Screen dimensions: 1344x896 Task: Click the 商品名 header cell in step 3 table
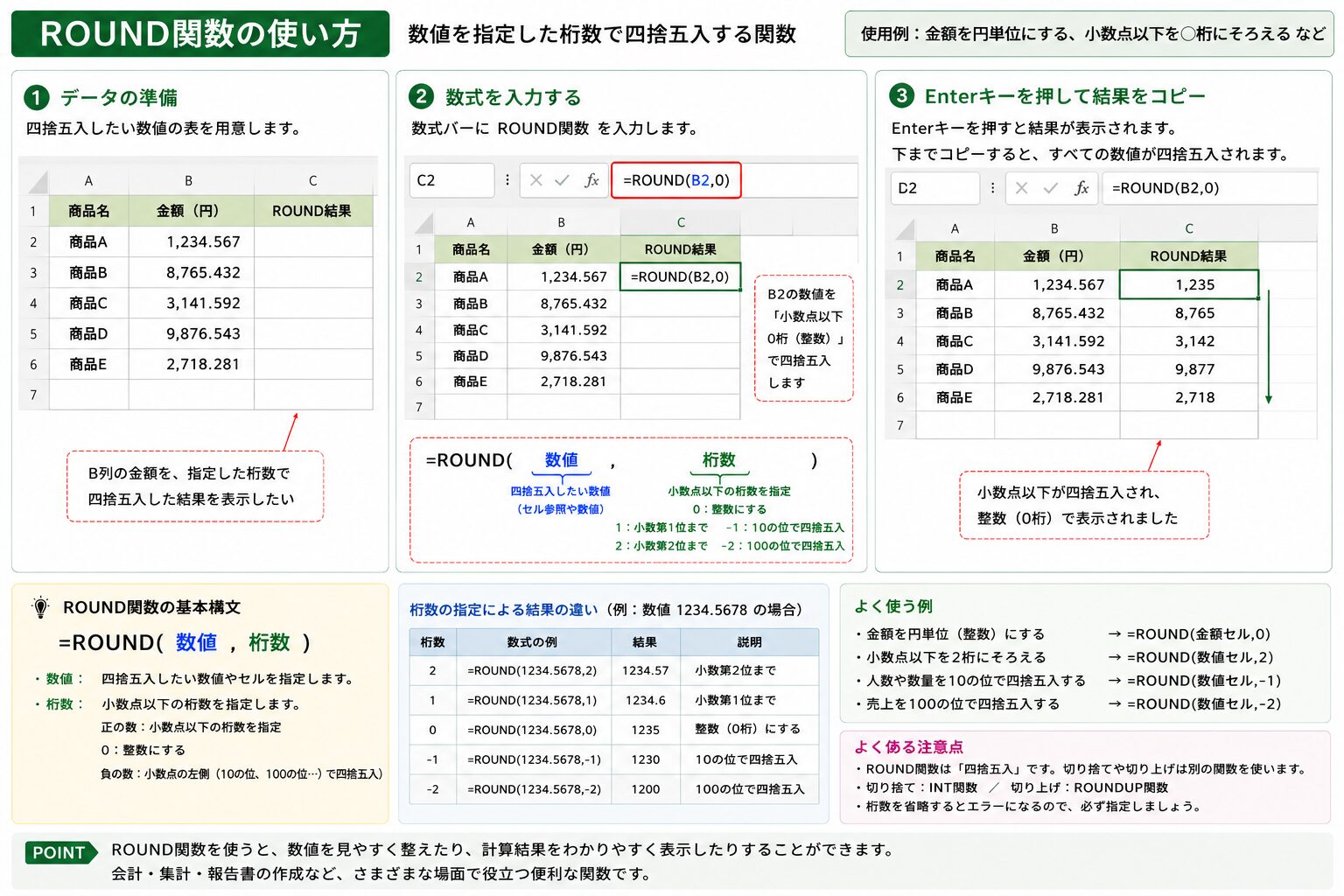[955, 256]
